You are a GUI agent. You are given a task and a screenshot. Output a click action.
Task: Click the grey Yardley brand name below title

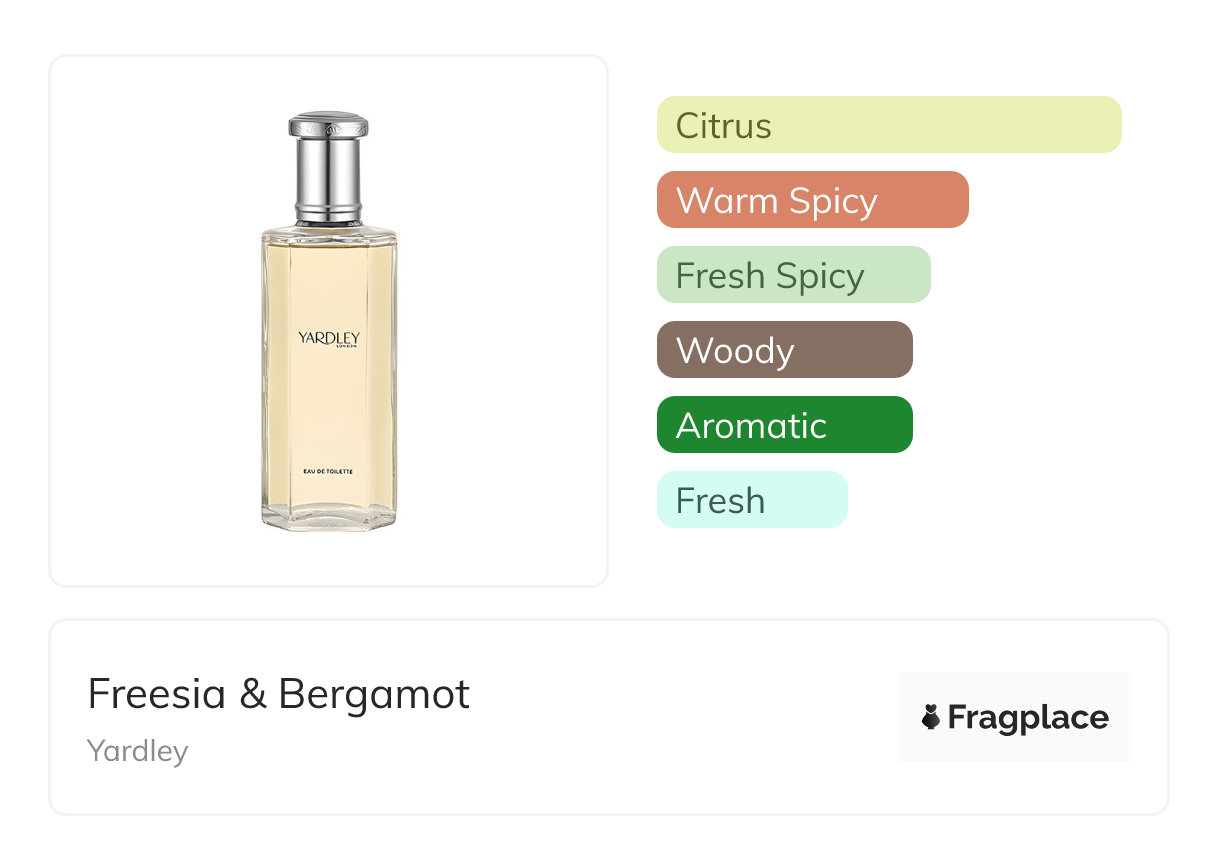click(137, 751)
